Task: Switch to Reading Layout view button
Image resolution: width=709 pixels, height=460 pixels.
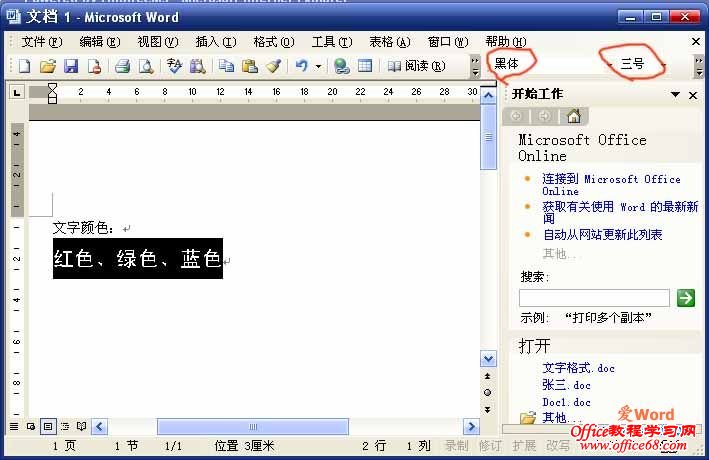Action: pos(81,427)
